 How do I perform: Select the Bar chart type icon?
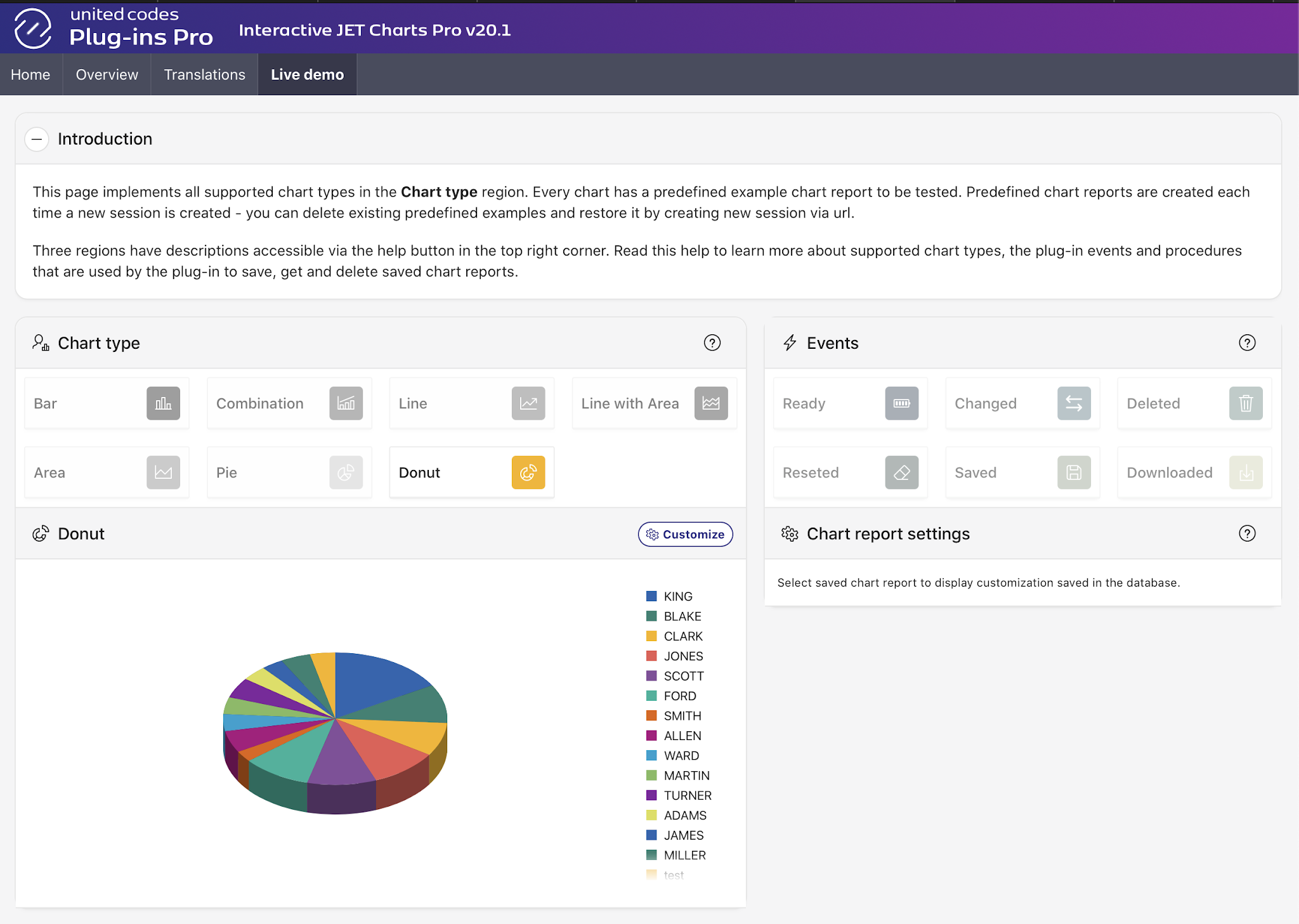pos(163,403)
